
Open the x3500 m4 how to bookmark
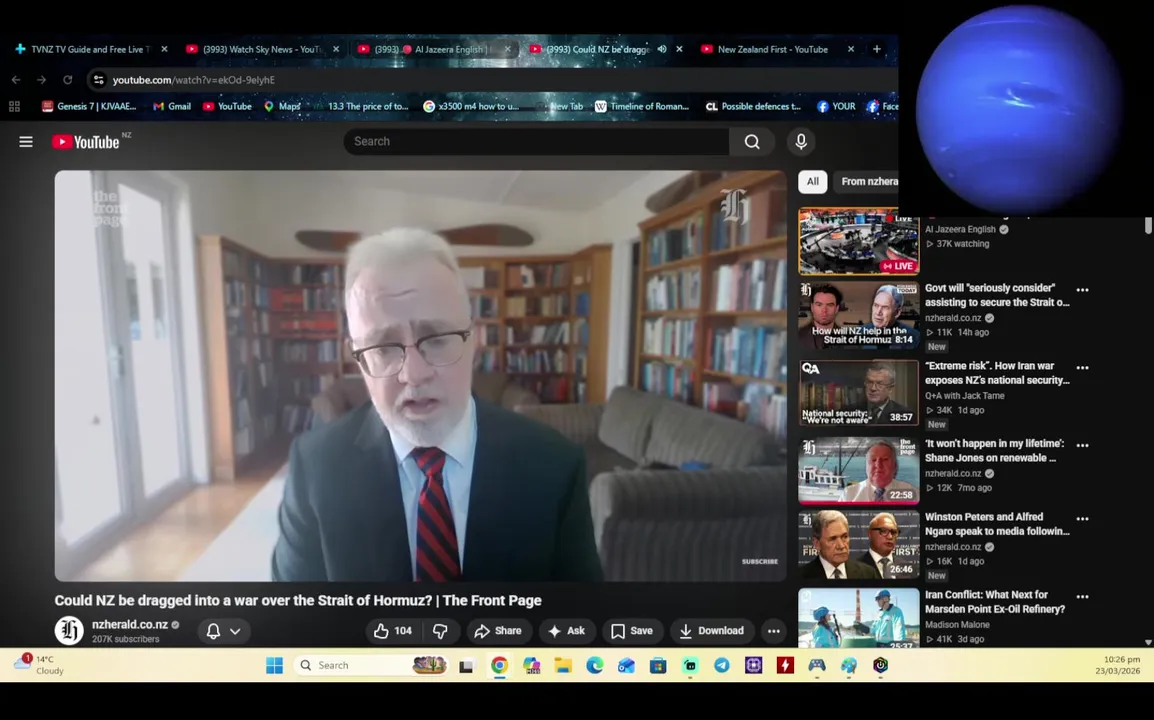click(471, 107)
